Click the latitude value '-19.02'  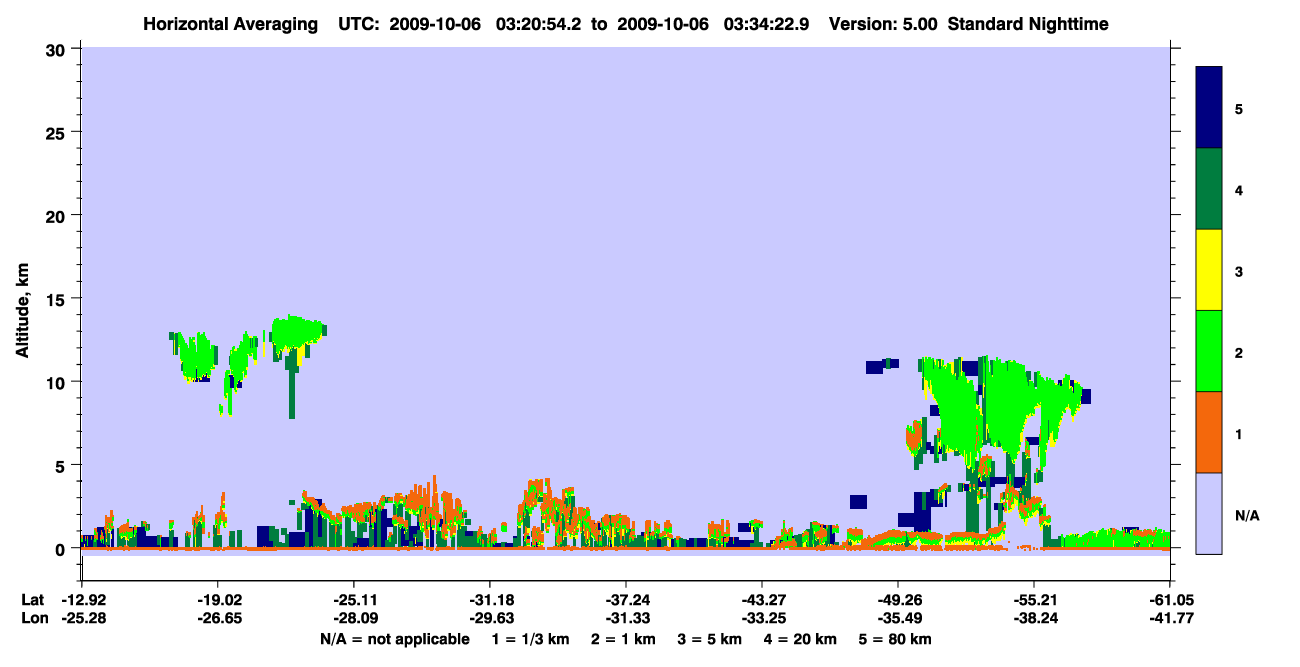coord(217,600)
